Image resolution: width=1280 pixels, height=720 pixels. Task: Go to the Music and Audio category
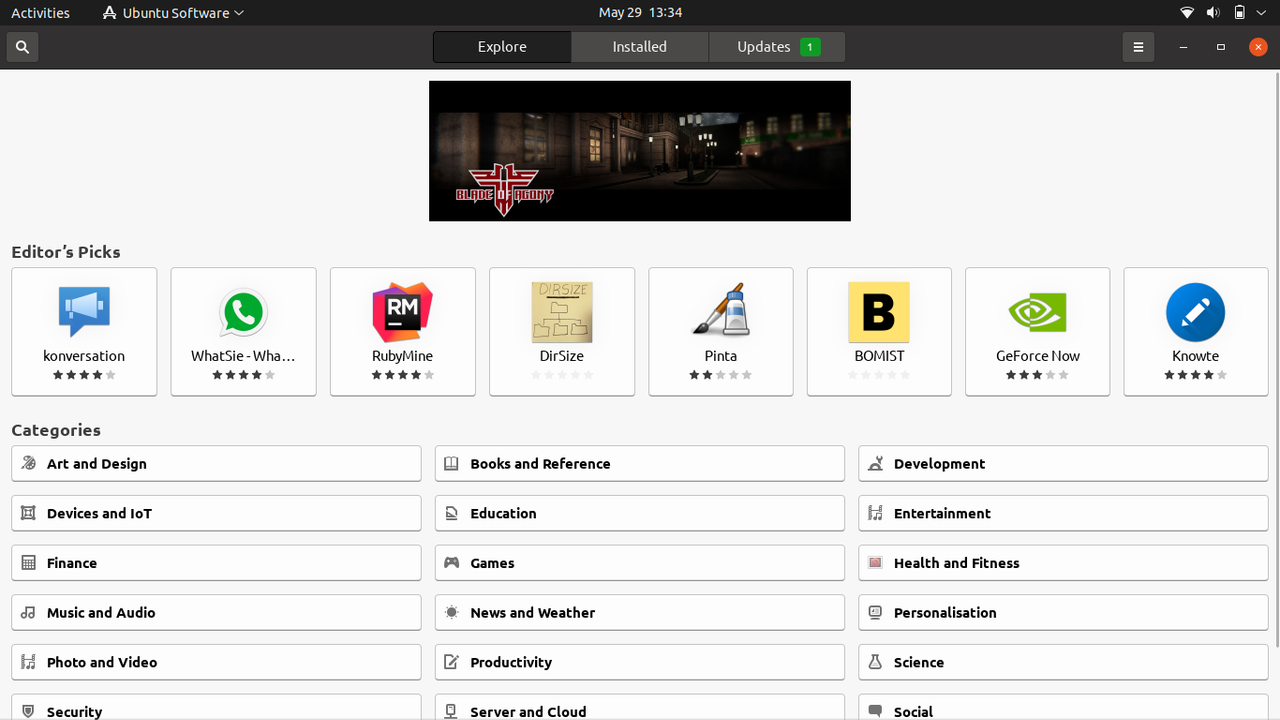click(x=216, y=613)
